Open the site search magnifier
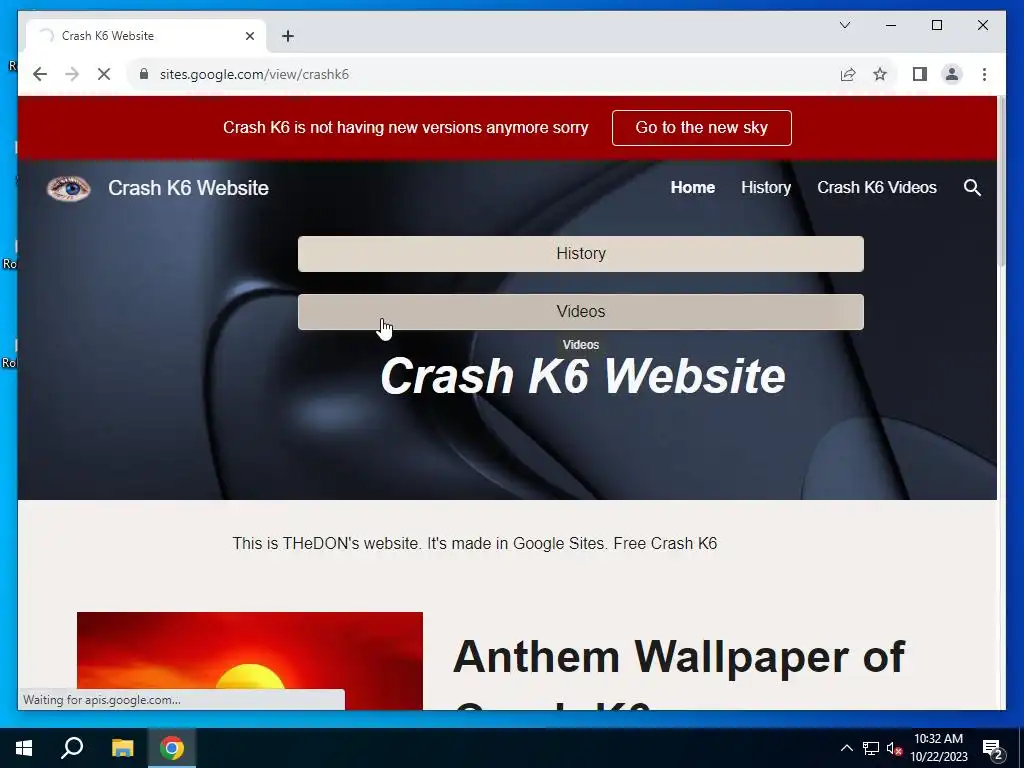This screenshot has width=1024, height=768. [972, 188]
